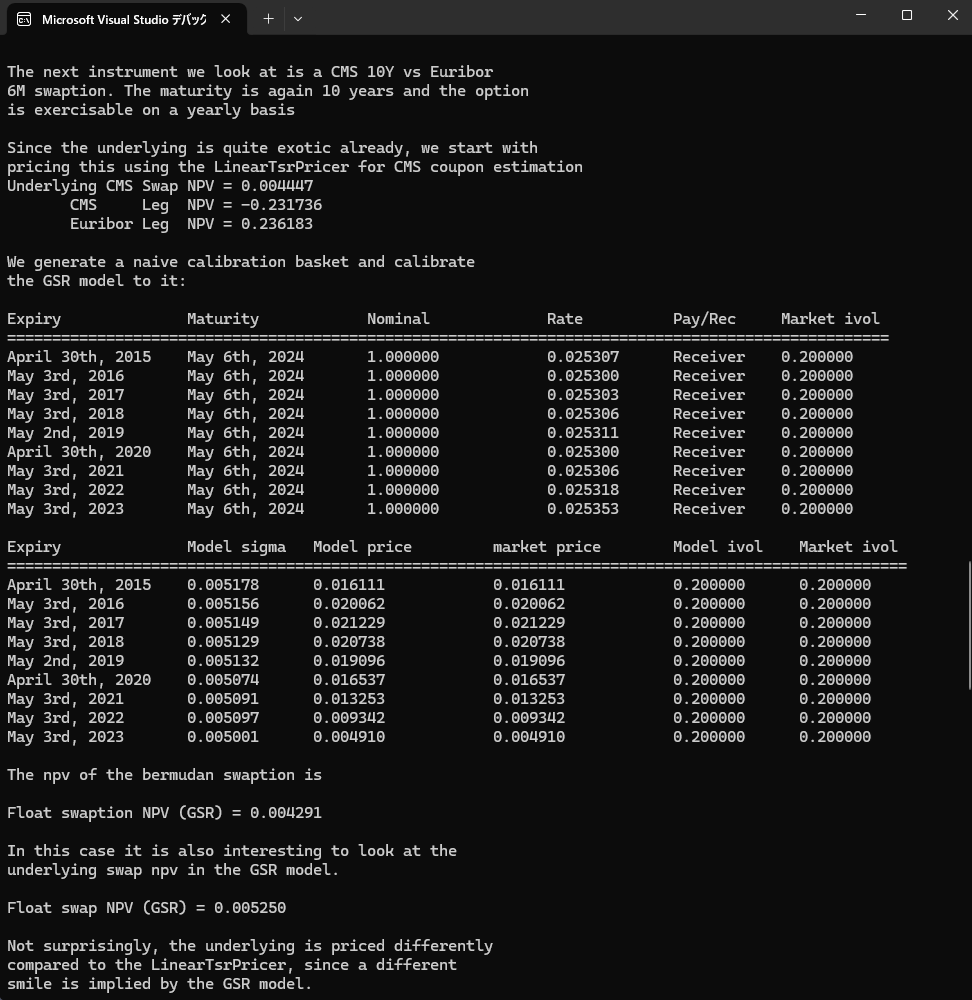Viewport: 972px width, 1000px height.
Task: Click 'Float swap NPV (GSR) = 0.005250' line
Action: [147, 908]
